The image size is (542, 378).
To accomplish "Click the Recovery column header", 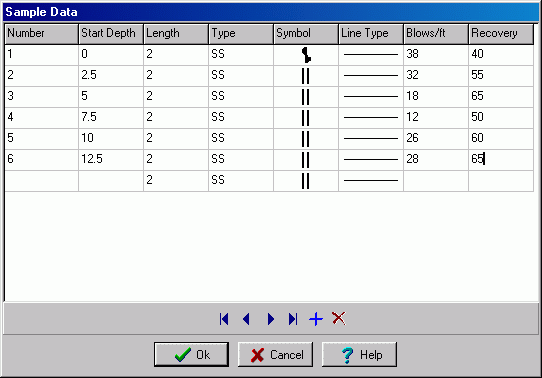I will tap(501, 34).
